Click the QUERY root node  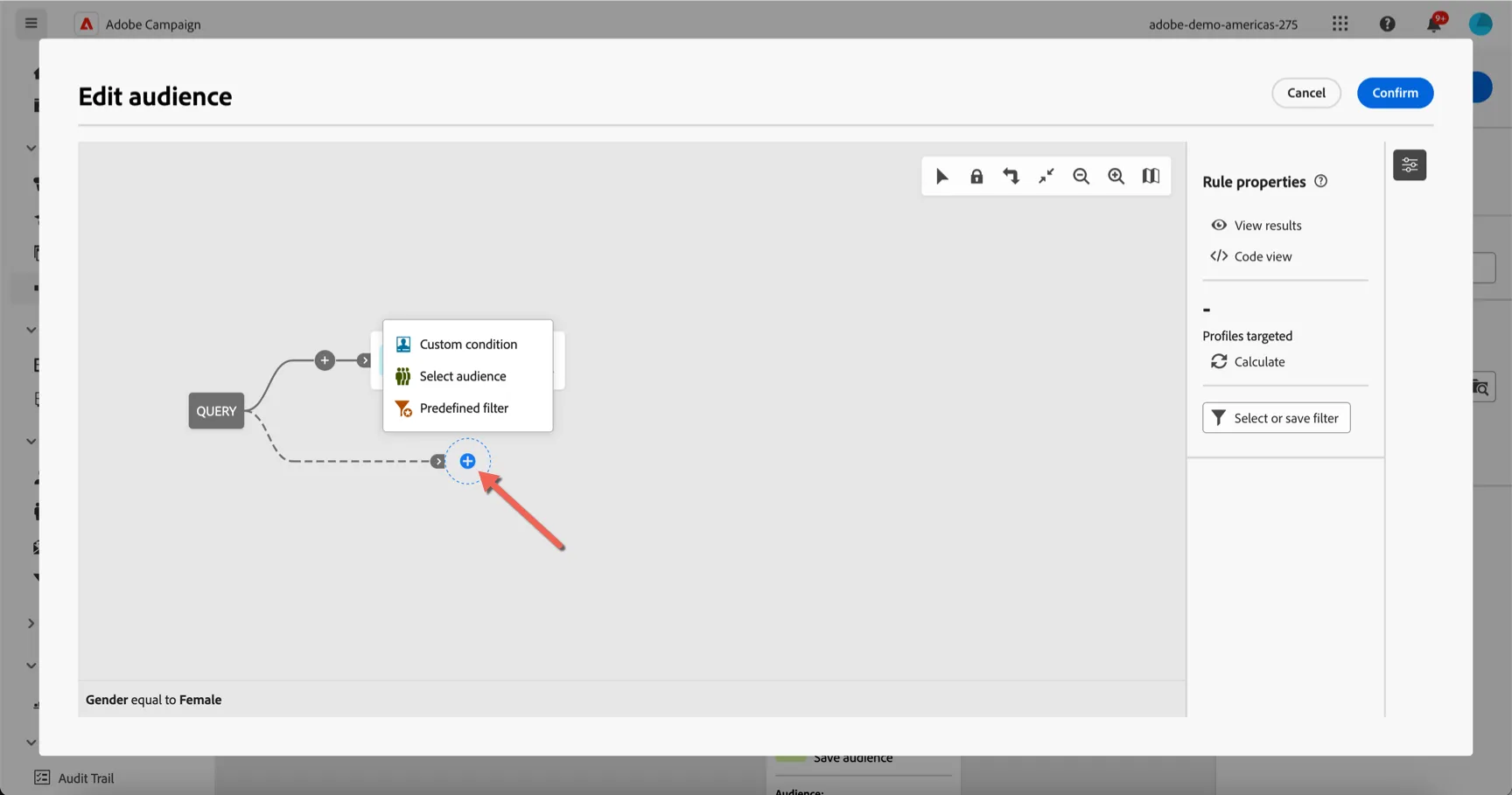(x=216, y=411)
